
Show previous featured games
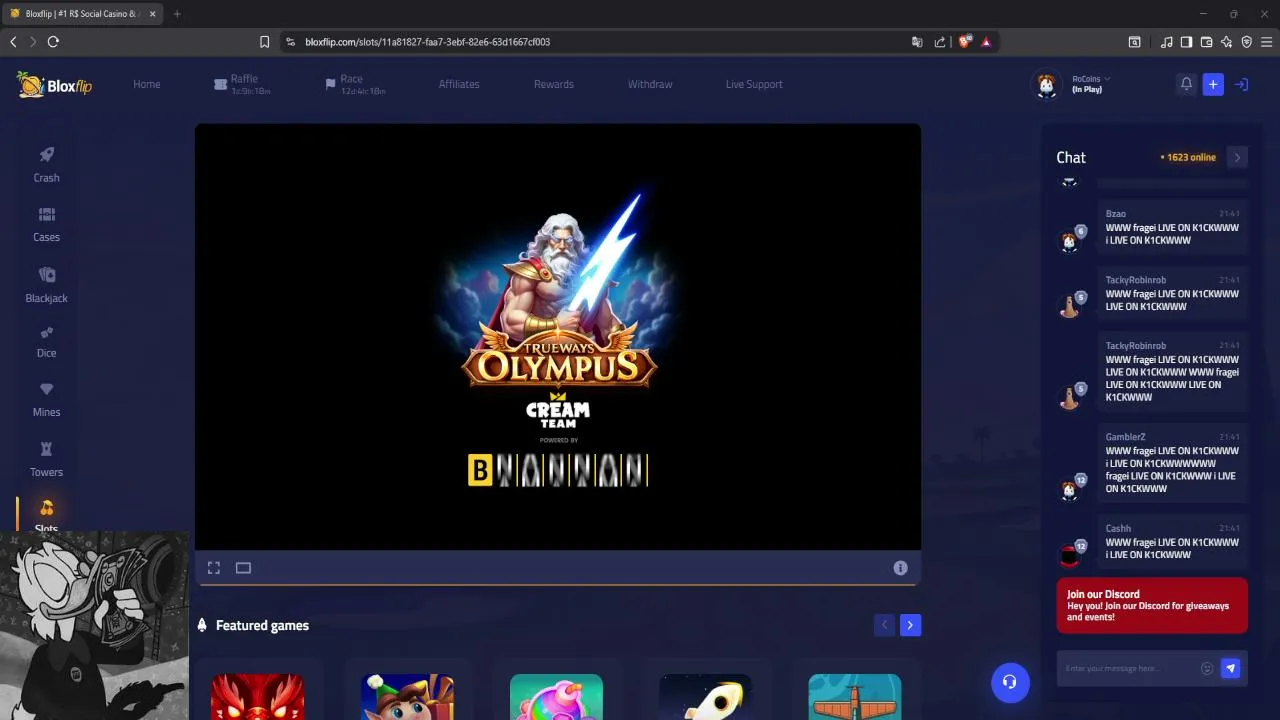click(x=884, y=625)
